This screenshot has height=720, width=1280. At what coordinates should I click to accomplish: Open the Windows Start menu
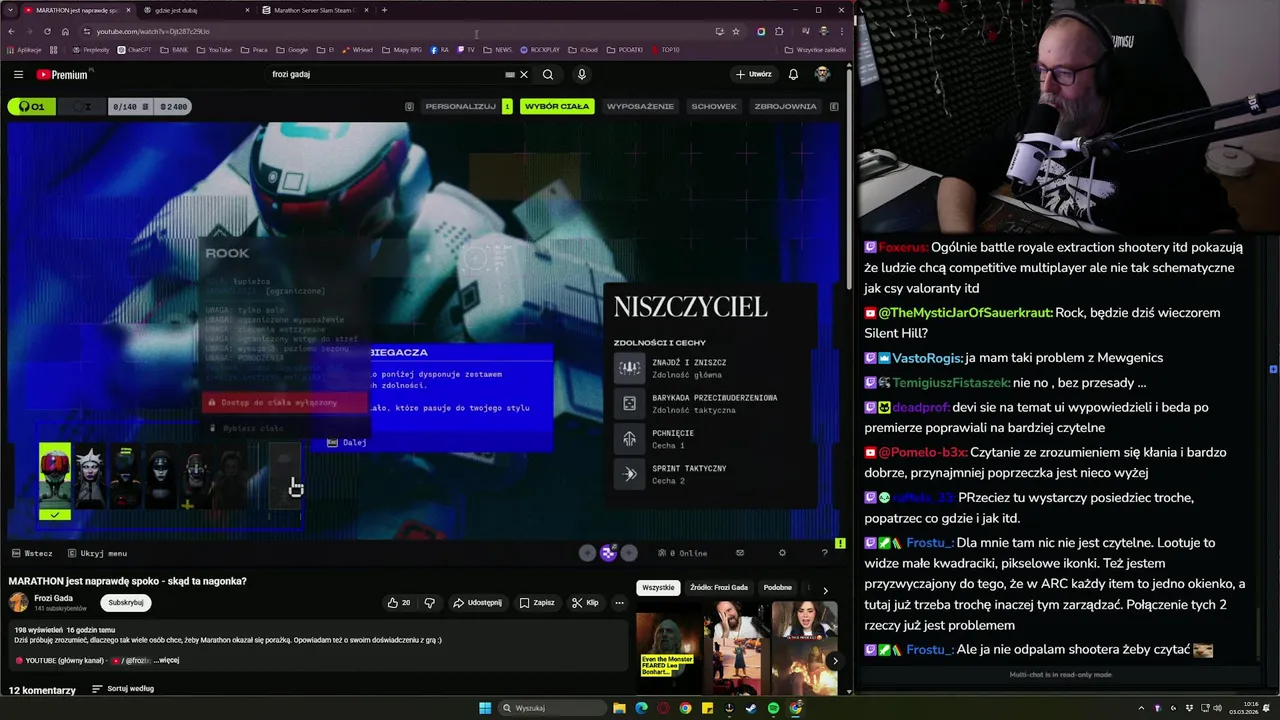coord(485,708)
